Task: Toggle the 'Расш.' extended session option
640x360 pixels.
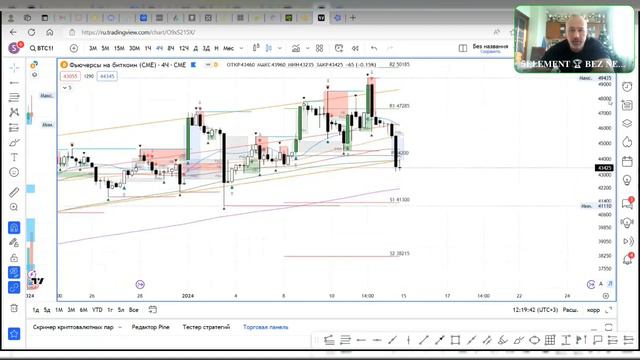Action: point(570,310)
